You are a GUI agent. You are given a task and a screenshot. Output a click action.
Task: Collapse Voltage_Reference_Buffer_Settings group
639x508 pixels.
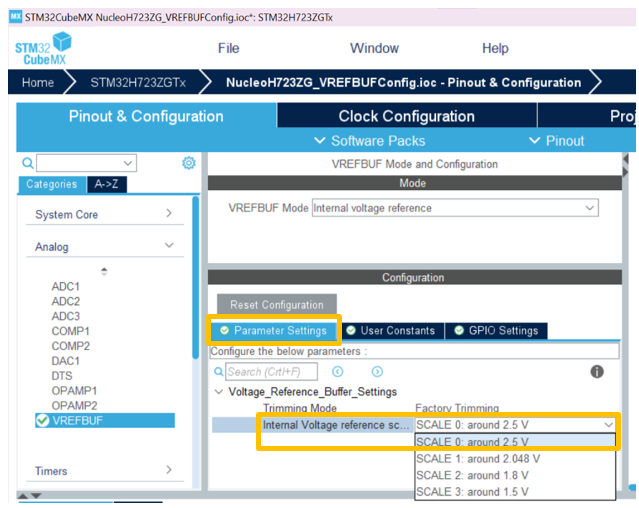point(219,392)
